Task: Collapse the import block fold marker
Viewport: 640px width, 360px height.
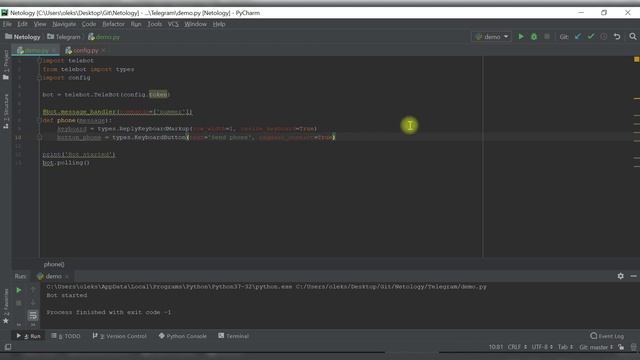Action: coord(40,60)
